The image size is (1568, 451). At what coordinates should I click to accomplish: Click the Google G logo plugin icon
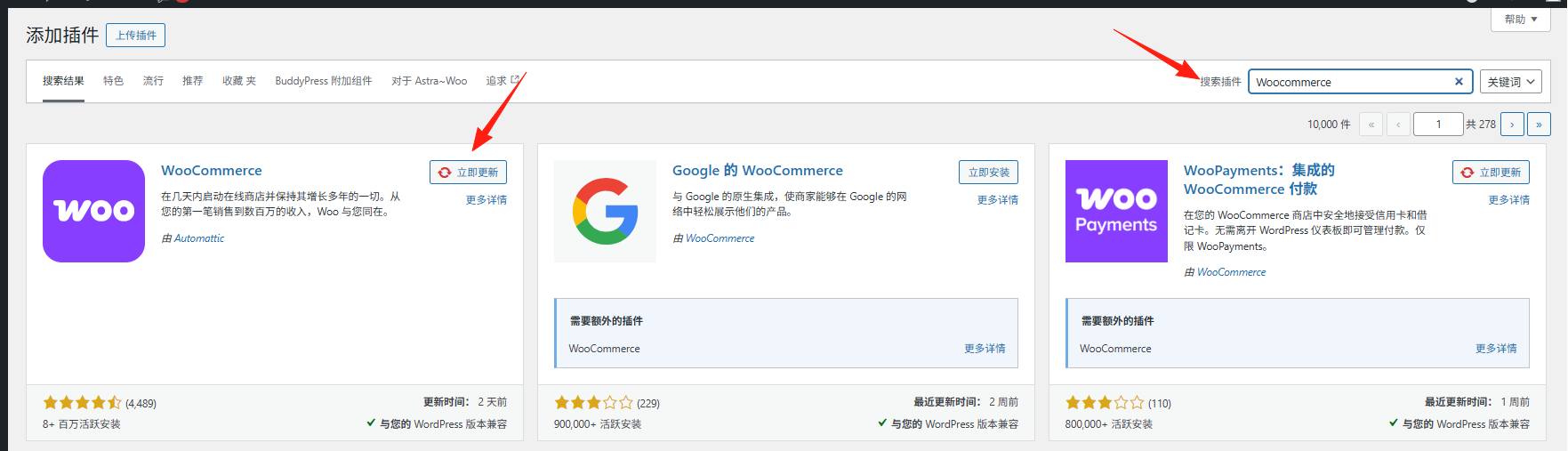coord(605,211)
